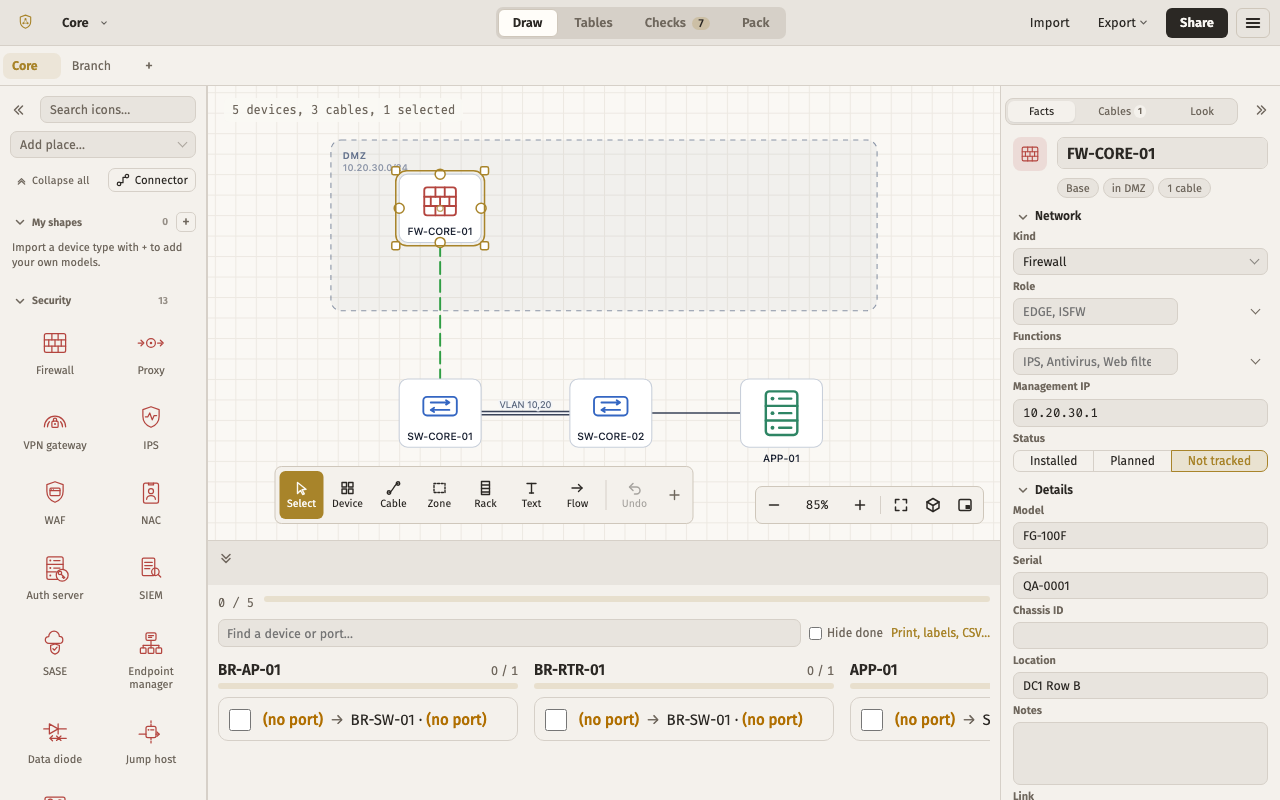Open the Kind dropdown showing Firewall
The height and width of the screenshot is (800, 1280).
(1140, 262)
